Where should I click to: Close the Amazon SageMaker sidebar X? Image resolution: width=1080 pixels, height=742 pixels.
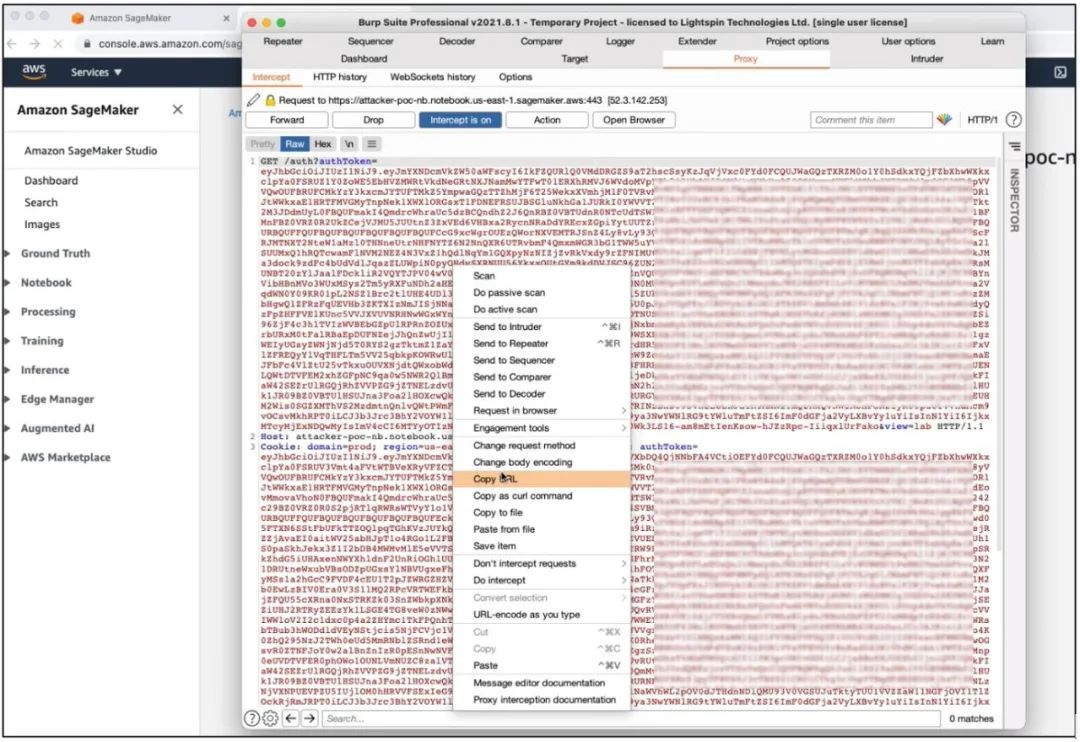178,110
